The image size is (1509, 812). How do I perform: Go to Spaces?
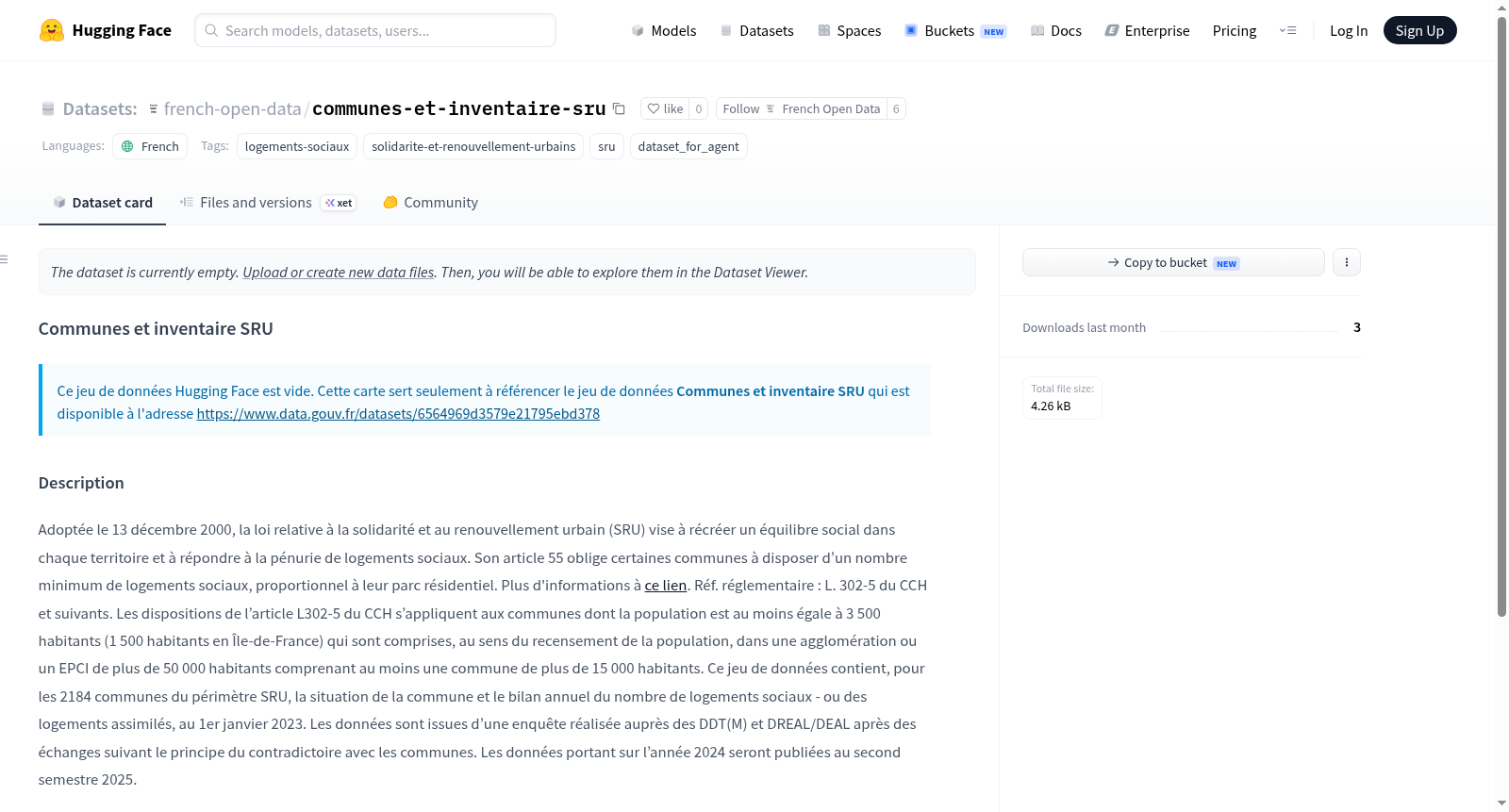point(849,30)
